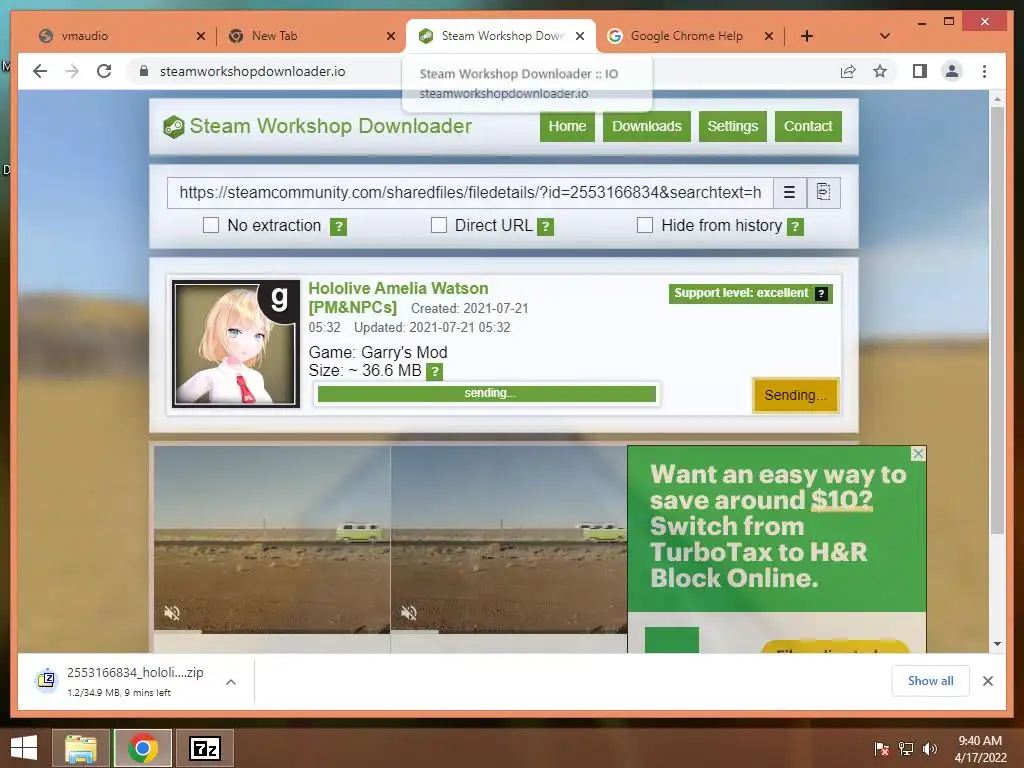Click the scrollbar down arrow

[x=997, y=644]
